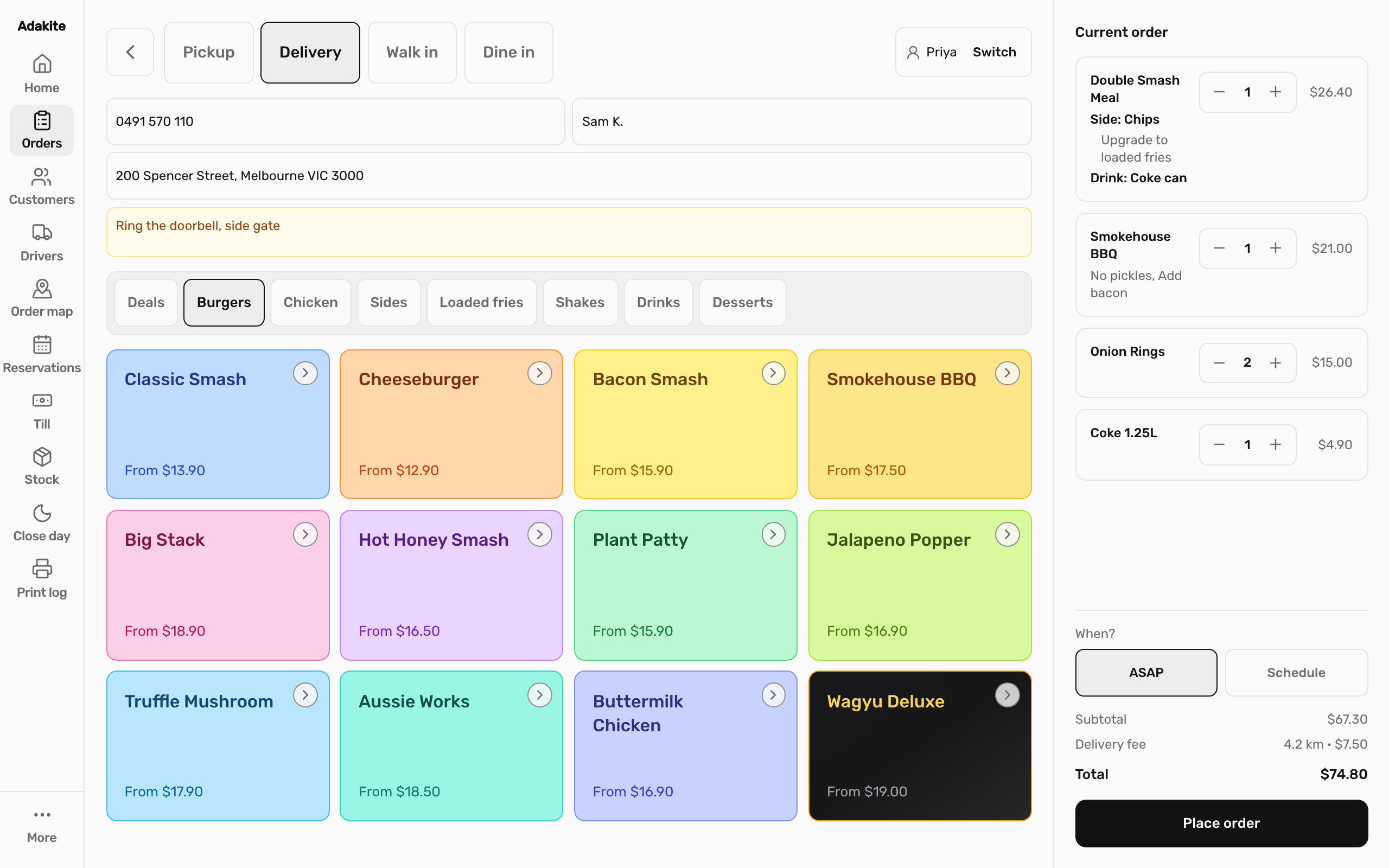Open the Chicken category tab

(310, 303)
